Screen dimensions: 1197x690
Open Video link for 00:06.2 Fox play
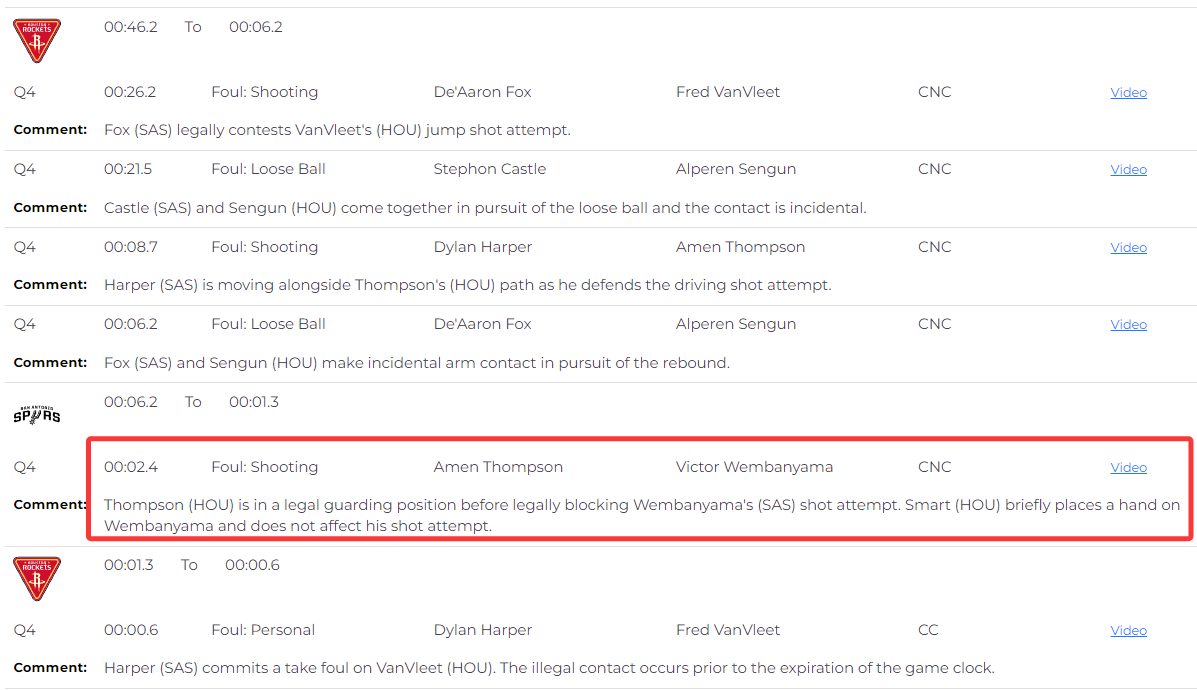pyautogui.click(x=1128, y=324)
